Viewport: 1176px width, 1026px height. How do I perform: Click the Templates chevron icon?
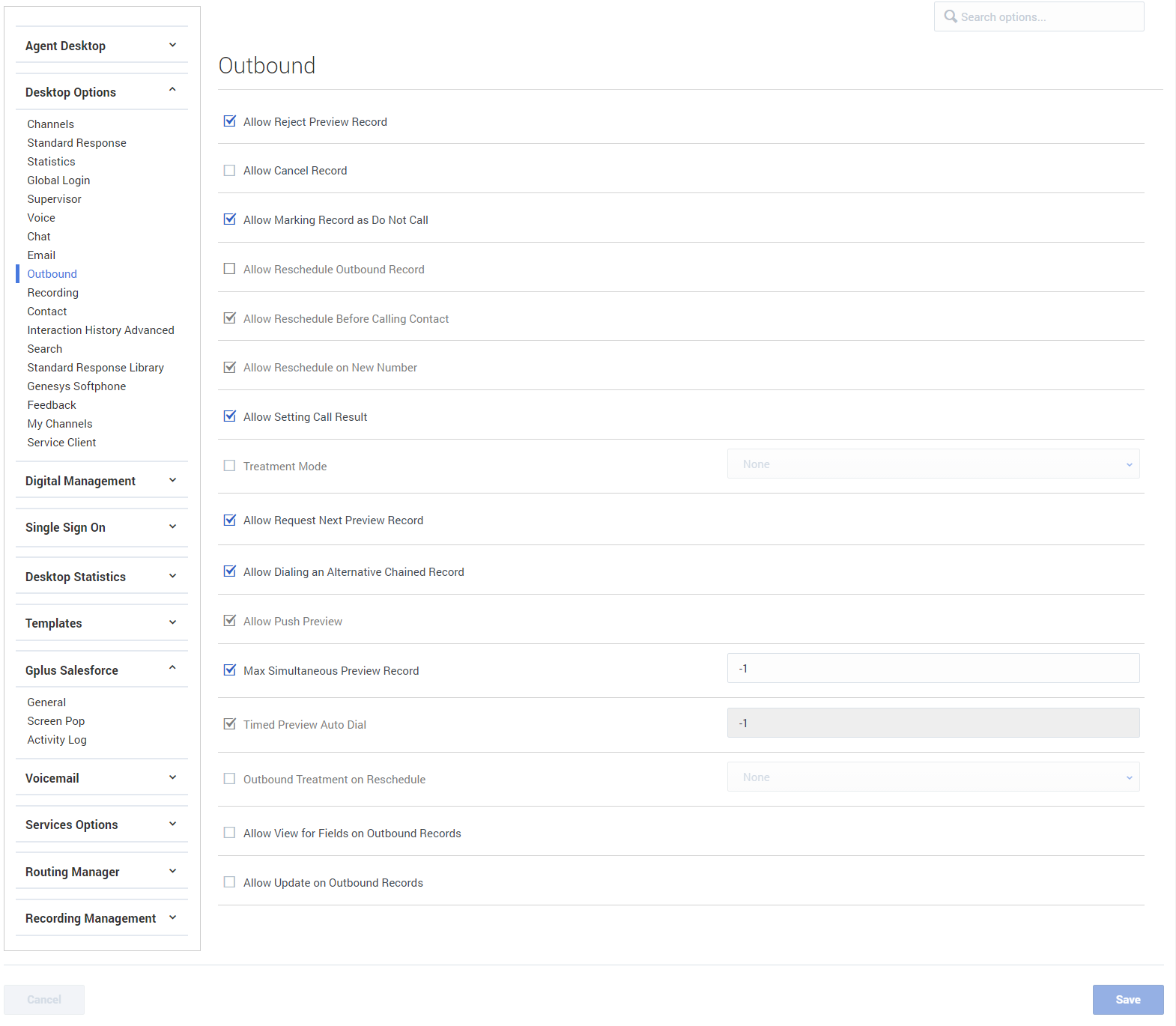click(172, 623)
